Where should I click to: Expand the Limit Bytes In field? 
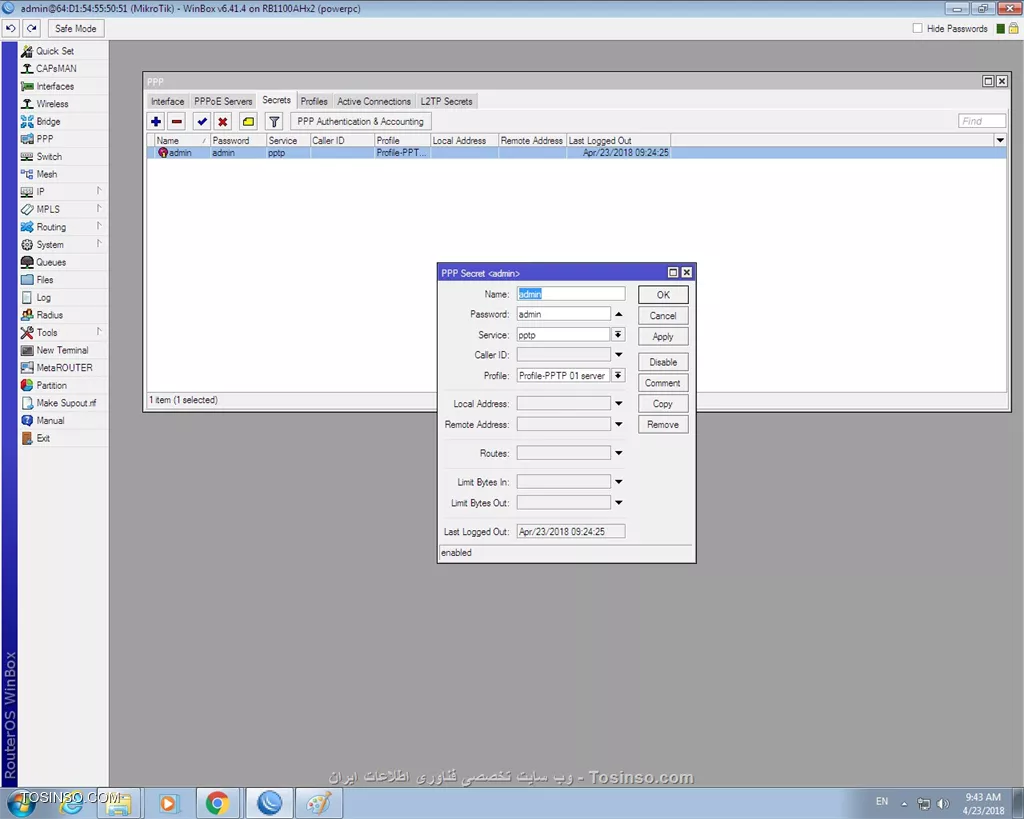(618, 482)
